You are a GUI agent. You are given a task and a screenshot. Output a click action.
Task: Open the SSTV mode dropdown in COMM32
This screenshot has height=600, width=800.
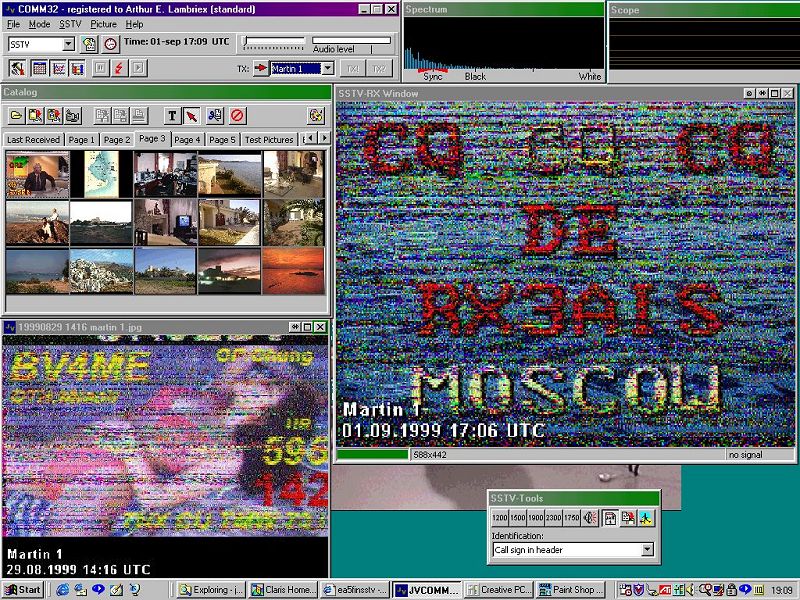68,44
